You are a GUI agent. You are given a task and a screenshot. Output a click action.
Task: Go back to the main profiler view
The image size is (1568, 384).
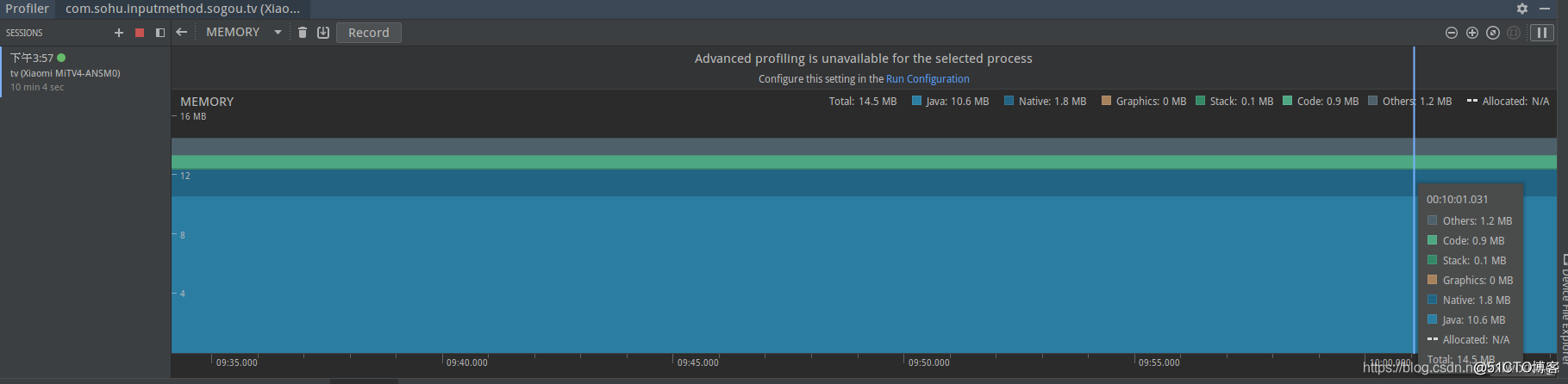pyautogui.click(x=182, y=32)
